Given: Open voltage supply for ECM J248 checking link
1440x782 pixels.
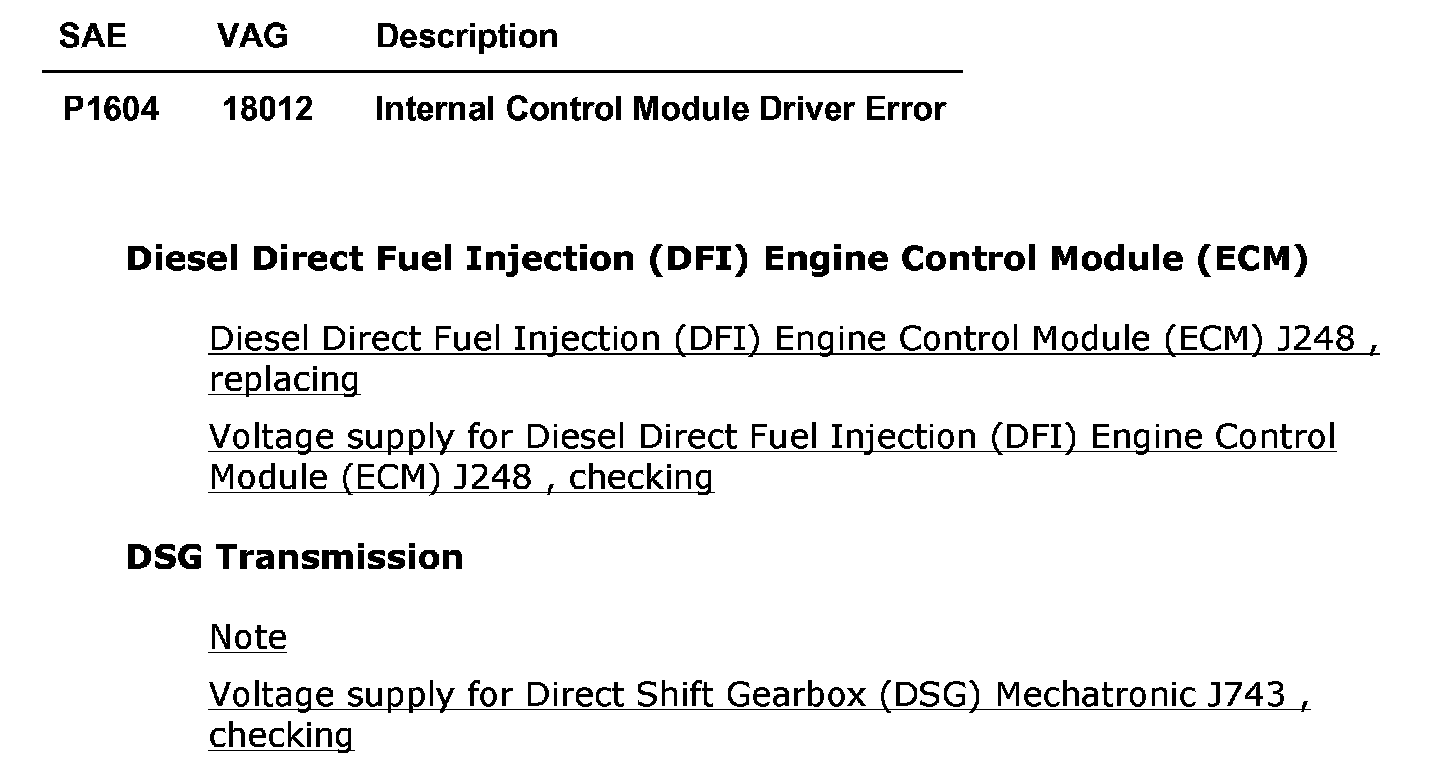Looking at the screenshot, I should (x=772, y=457).
